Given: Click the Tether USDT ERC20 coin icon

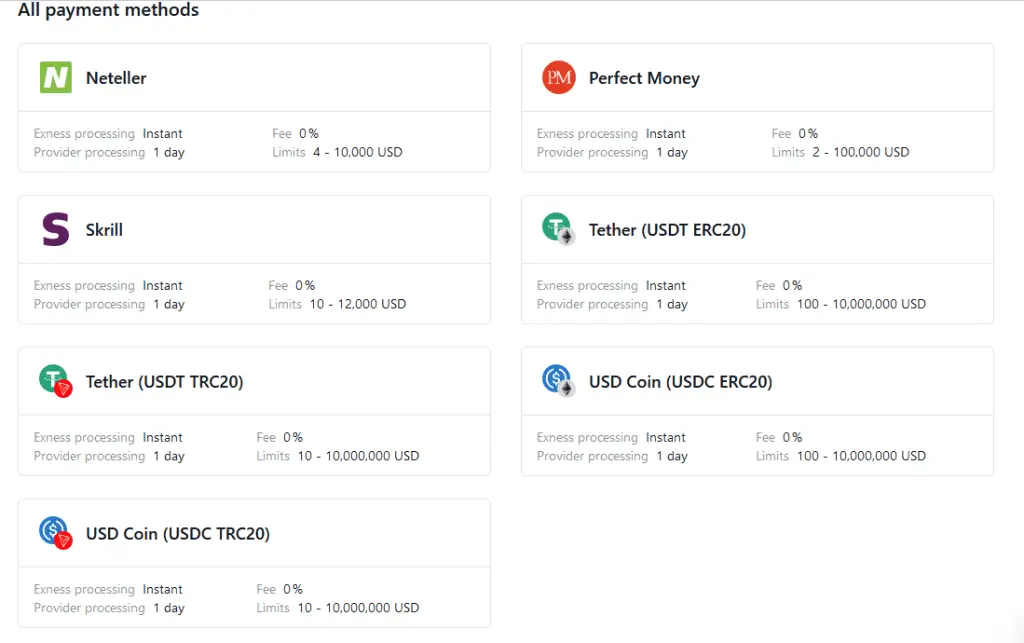Looking at the screenshot, I should point(558,229).
